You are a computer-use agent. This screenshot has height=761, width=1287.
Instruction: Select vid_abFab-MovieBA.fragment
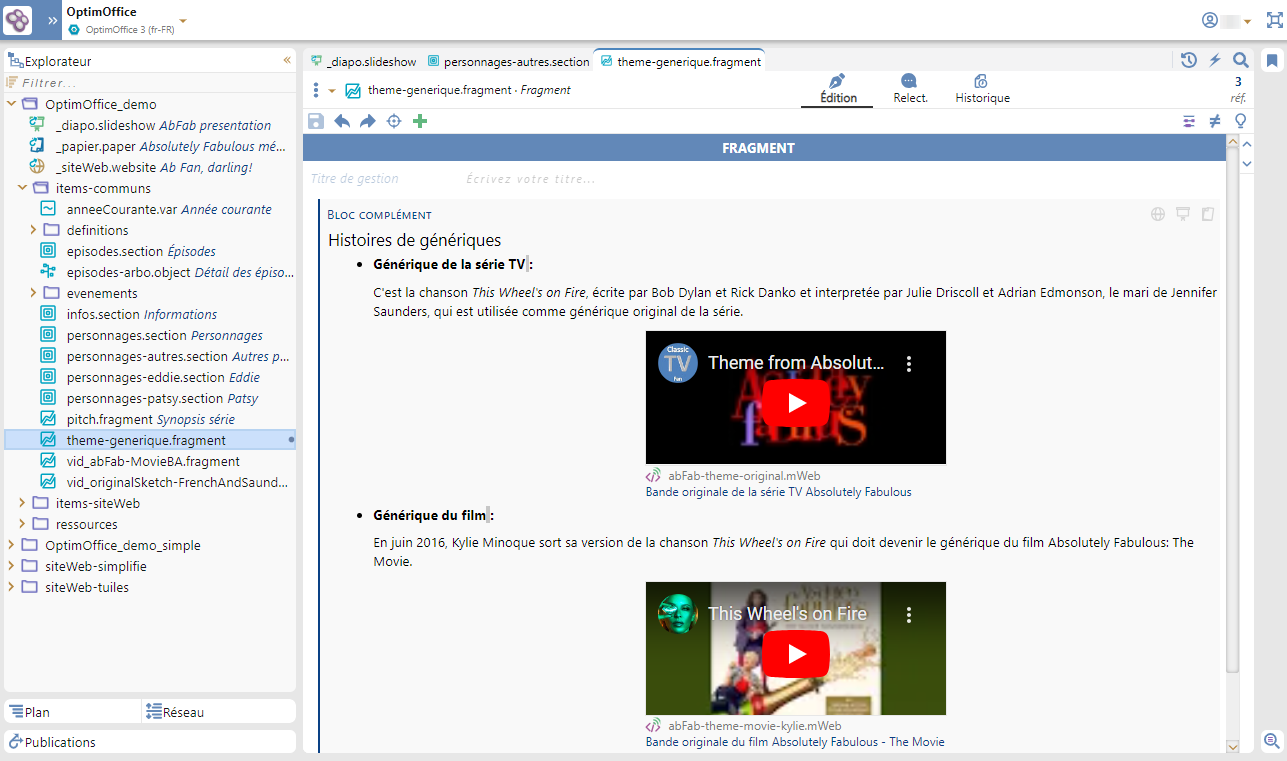click(140, 461)
